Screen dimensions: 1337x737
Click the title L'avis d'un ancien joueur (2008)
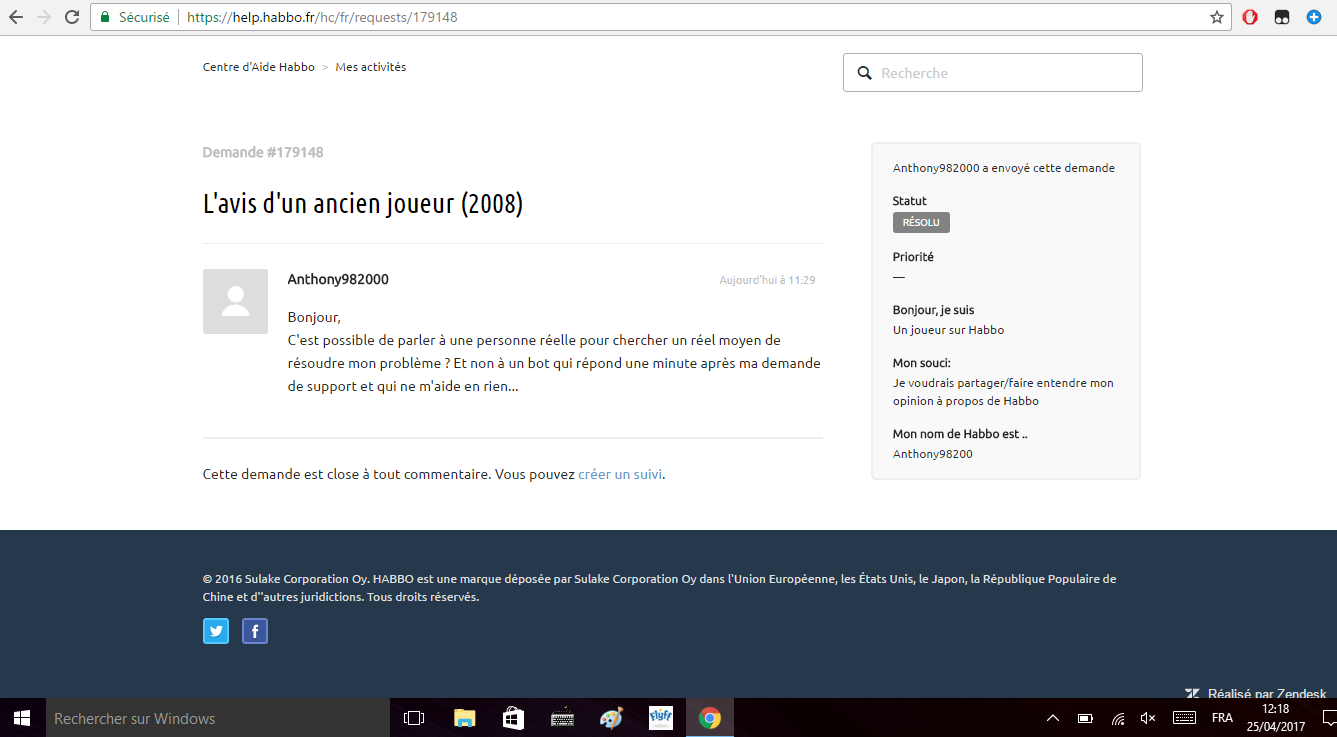363,204
